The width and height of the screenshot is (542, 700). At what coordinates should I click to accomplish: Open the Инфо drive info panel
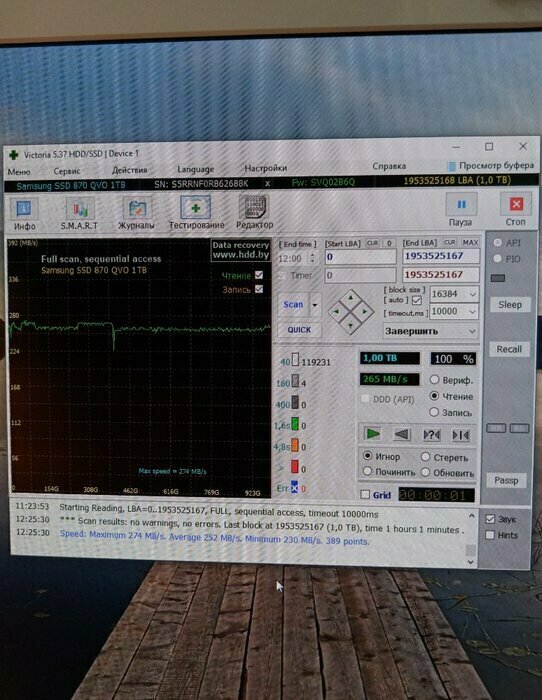coord(25,214)
